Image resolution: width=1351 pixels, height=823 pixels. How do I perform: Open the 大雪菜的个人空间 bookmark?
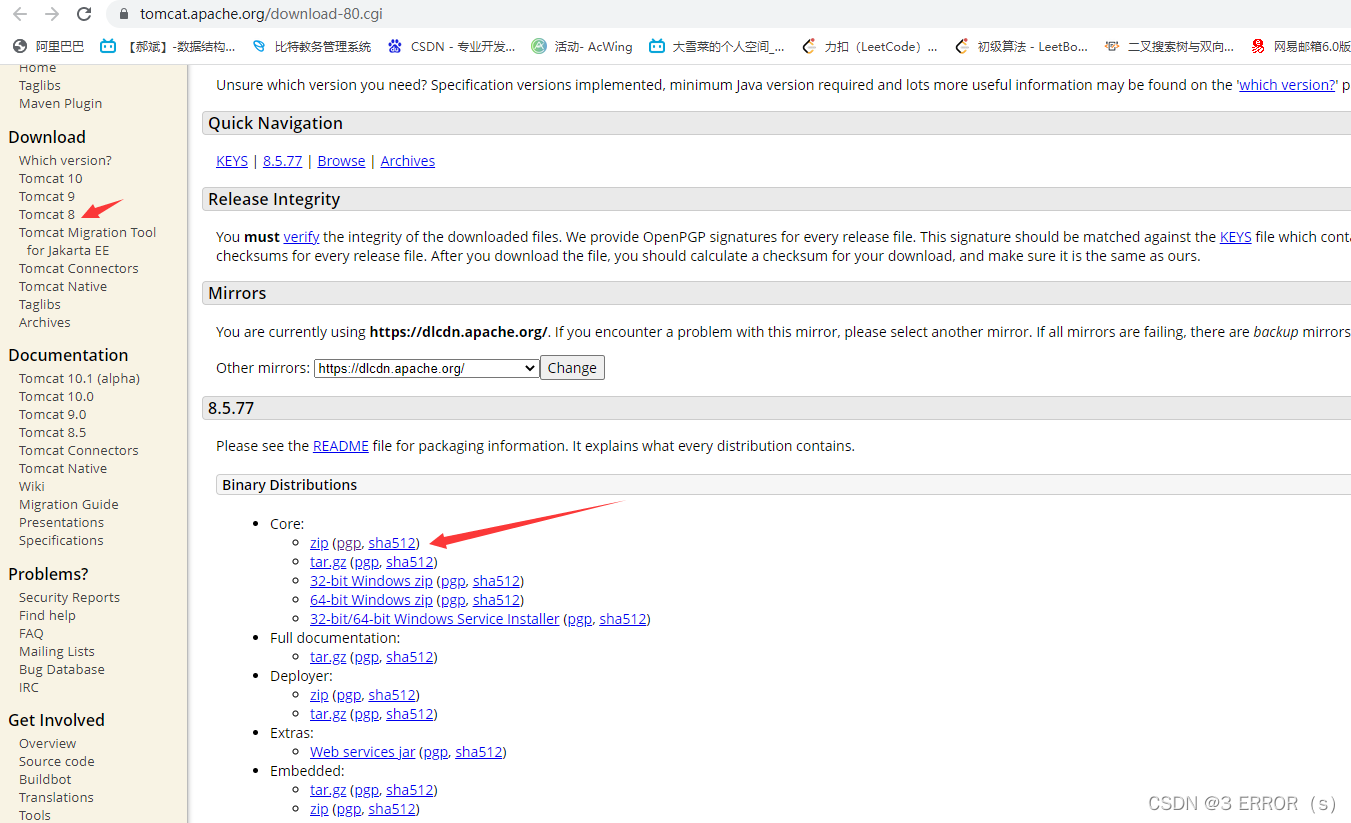click(716, 46)
